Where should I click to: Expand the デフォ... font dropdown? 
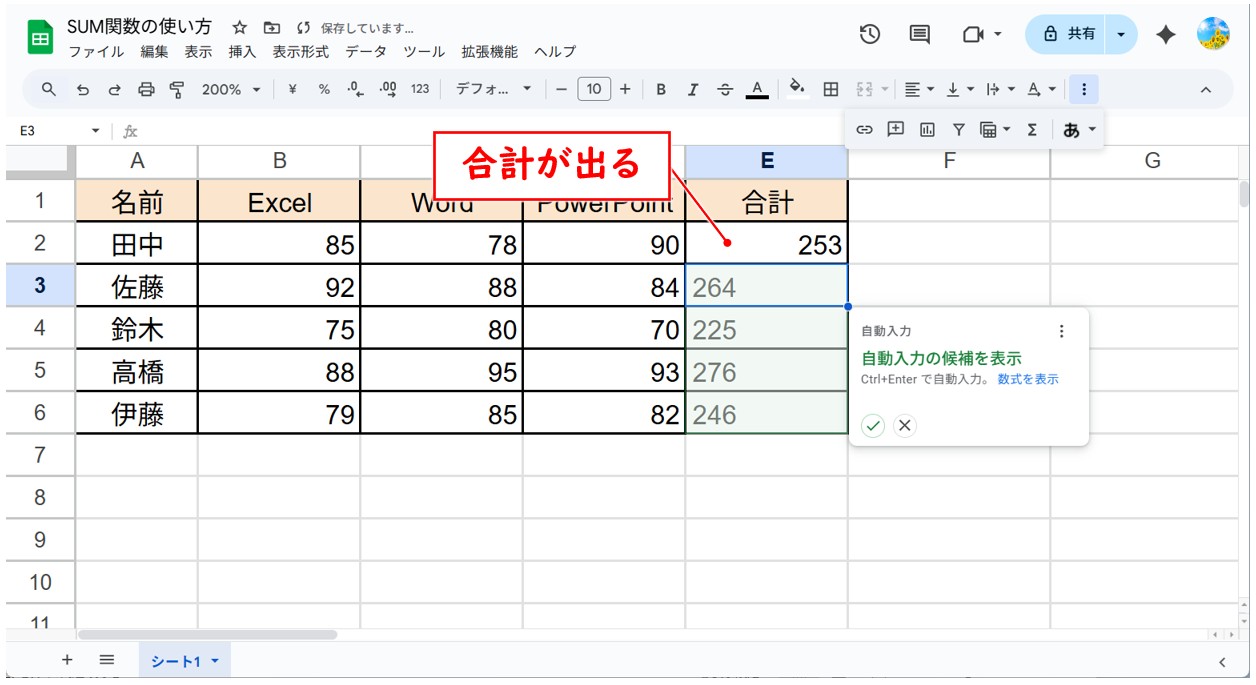pos(494,90)
